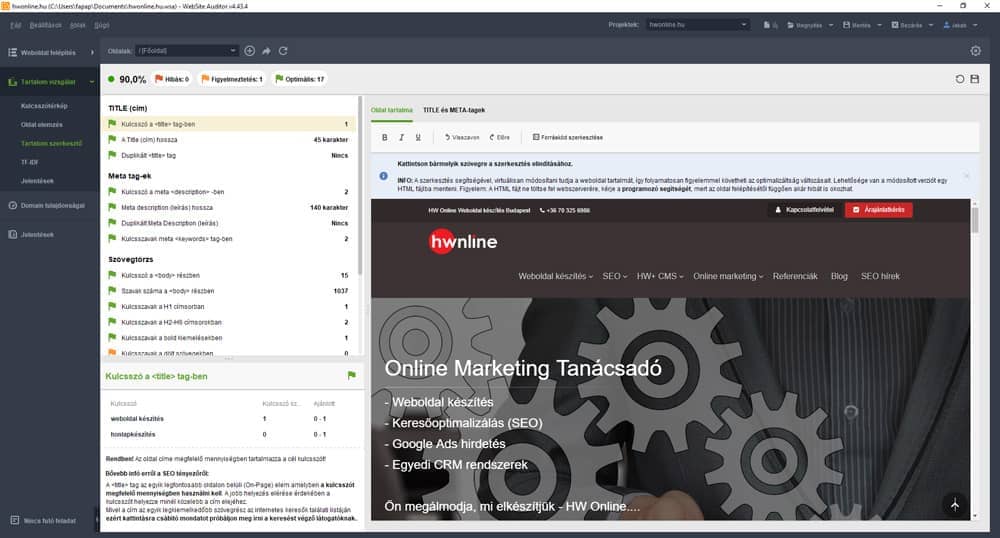Expand the user account dropdown arrow
Viewport: 1000px width, 538px height.
pyautogui.click(x=975, y=25)
